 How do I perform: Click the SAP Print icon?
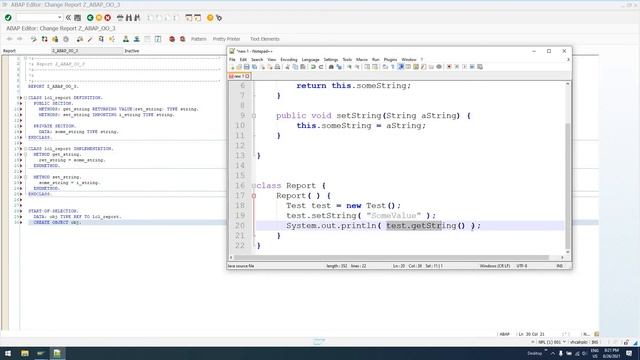120,18
